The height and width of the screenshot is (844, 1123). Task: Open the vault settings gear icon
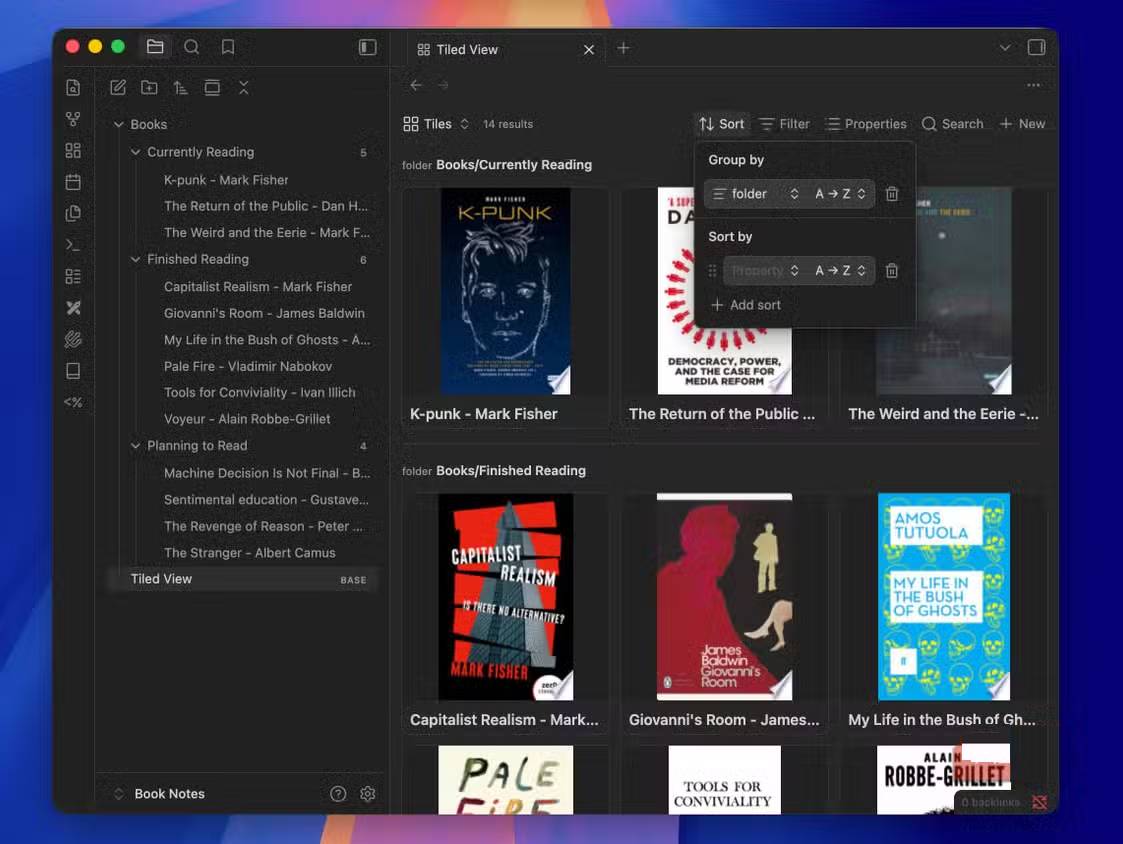pos(367,794)
